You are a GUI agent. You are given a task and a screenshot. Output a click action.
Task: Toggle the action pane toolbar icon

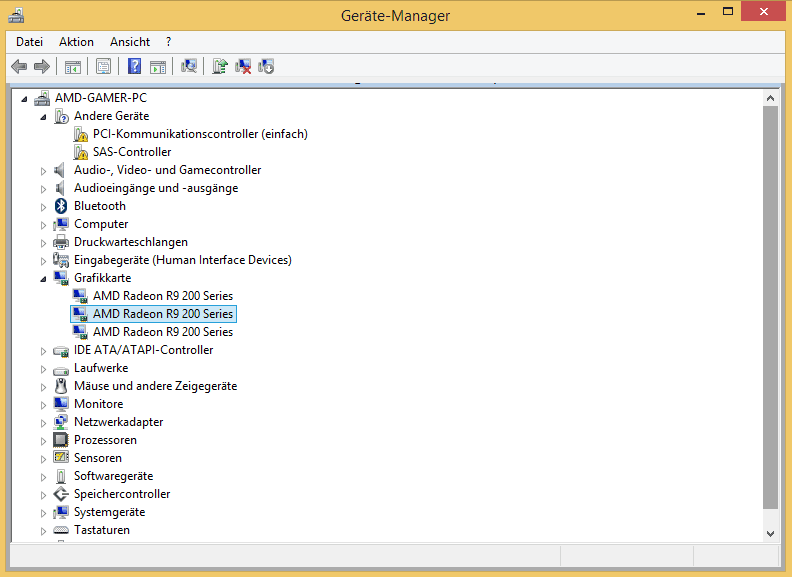point(158,66)
